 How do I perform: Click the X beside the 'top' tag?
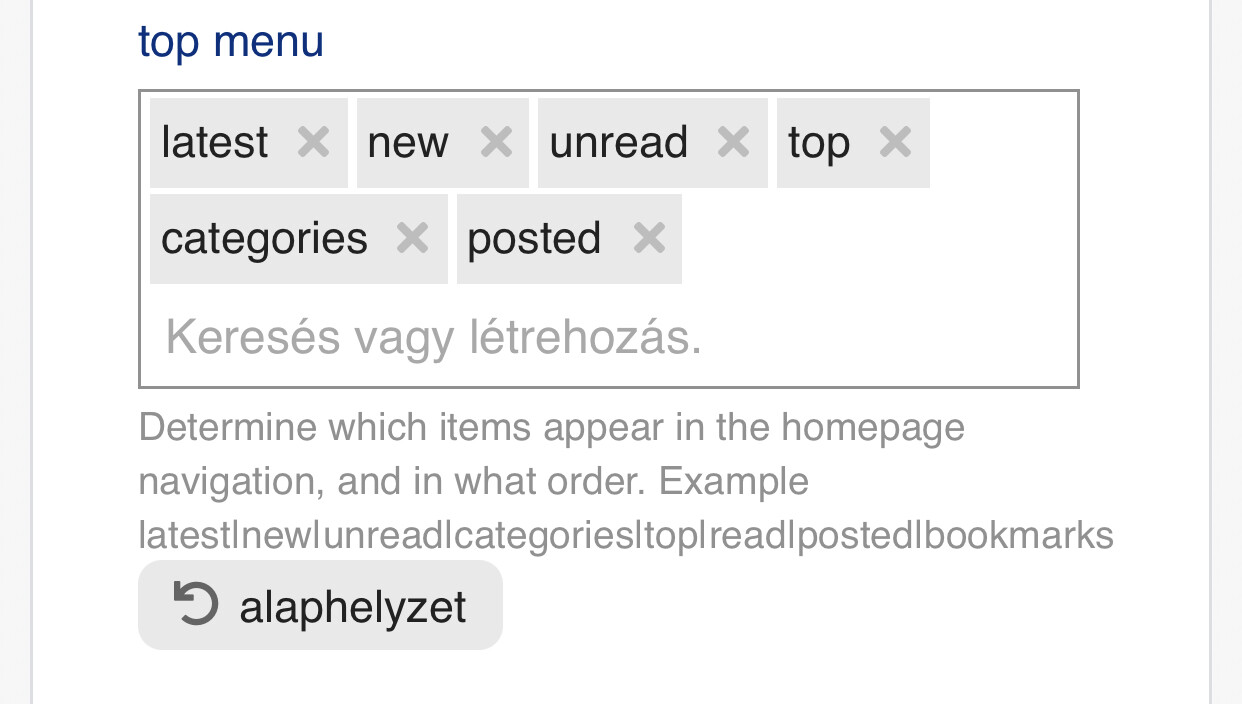click(895, 143)
